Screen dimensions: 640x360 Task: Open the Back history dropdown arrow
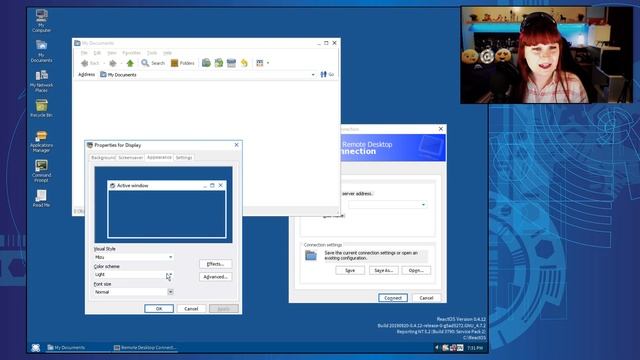click(x=104, y=63)
